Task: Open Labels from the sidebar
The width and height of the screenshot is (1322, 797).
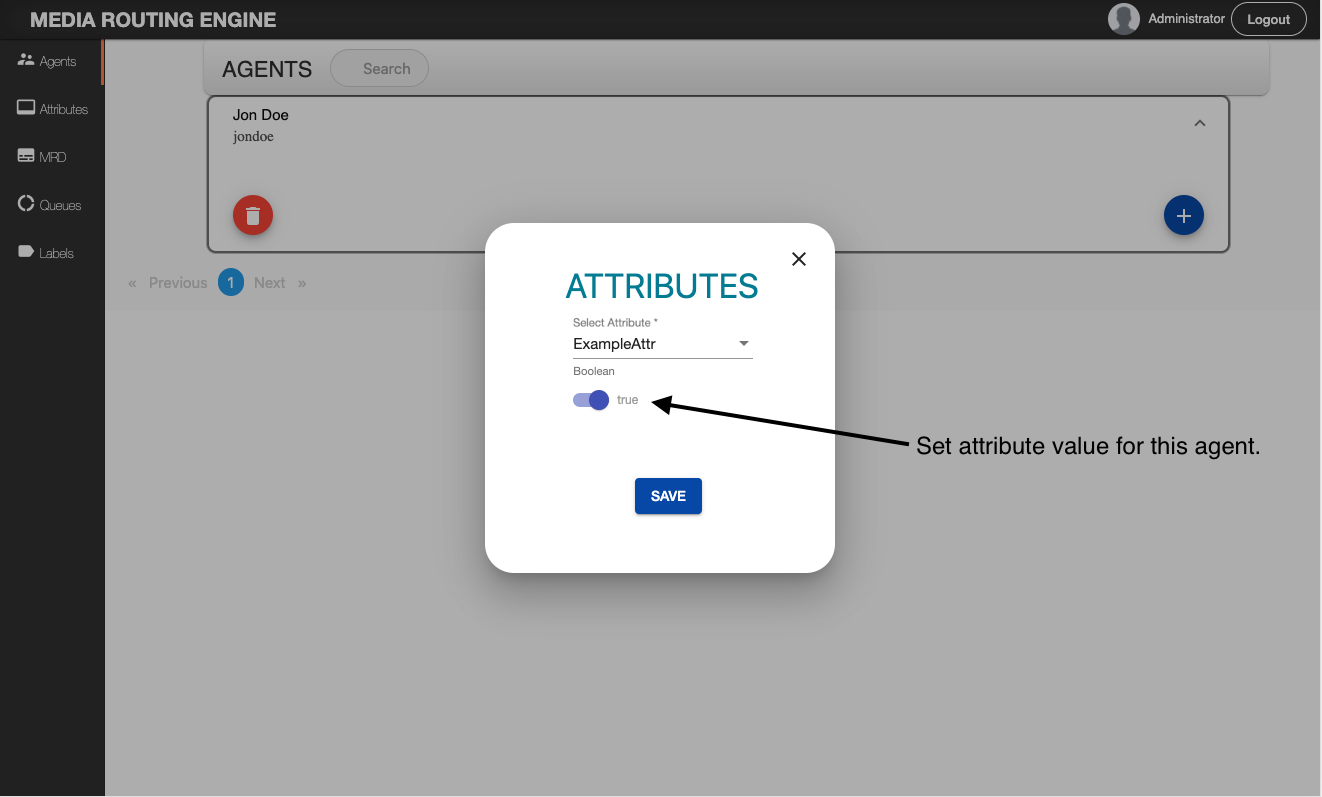Action: pyautogui.click(x=46, y=253)
